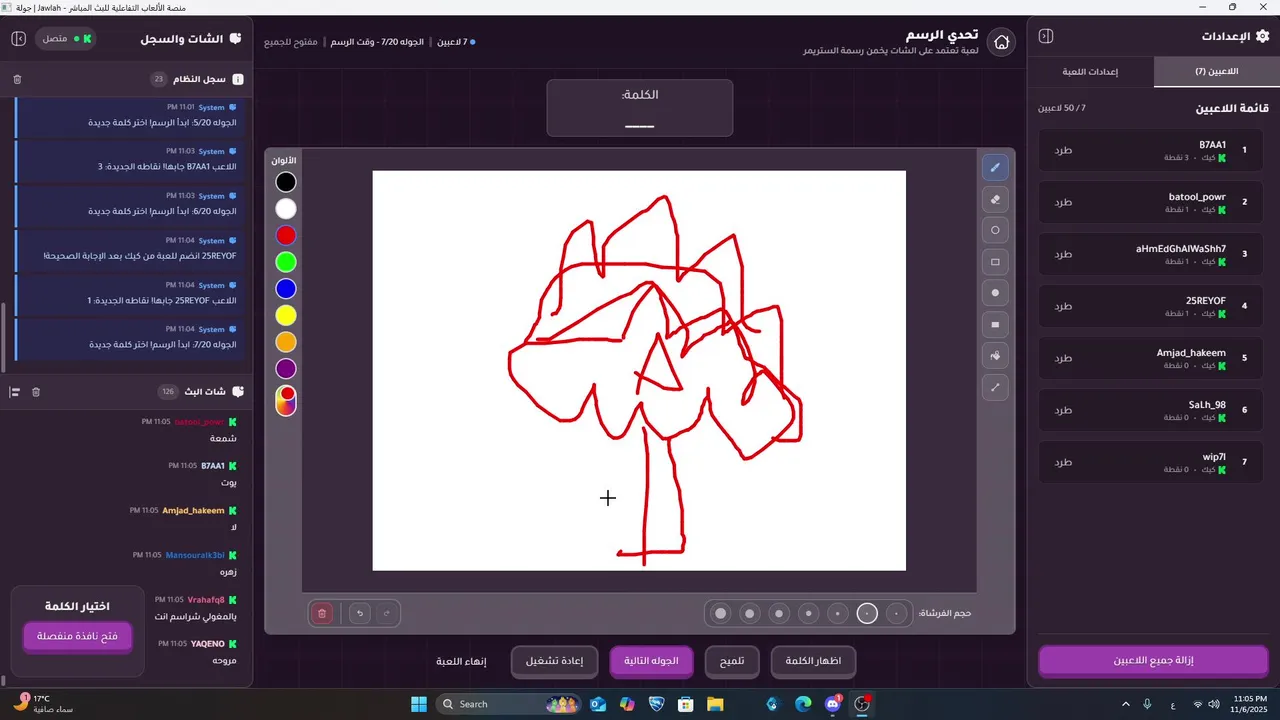Open File Explorer from the taskbar
The height and width of the screenshot is (720, 1280).
[715, 704]
